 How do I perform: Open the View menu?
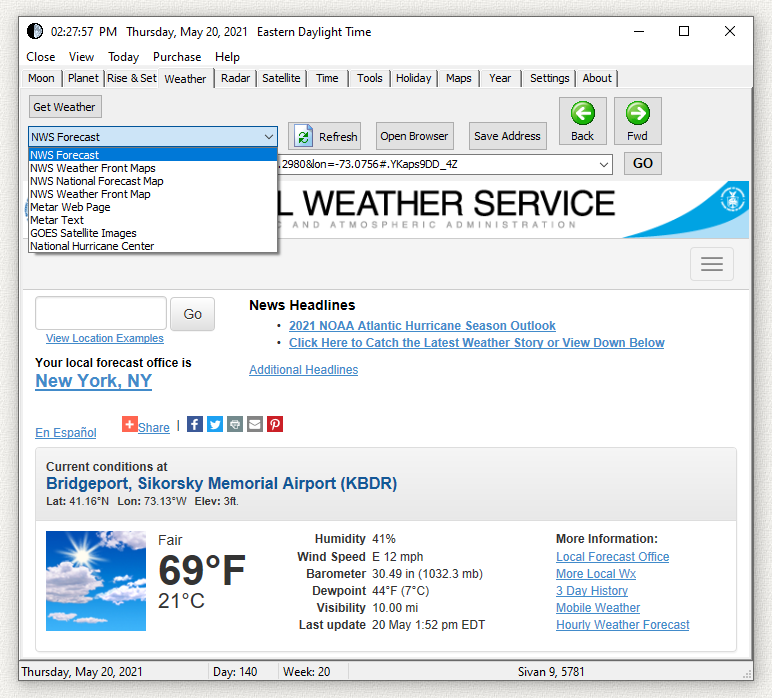(81, 57)
